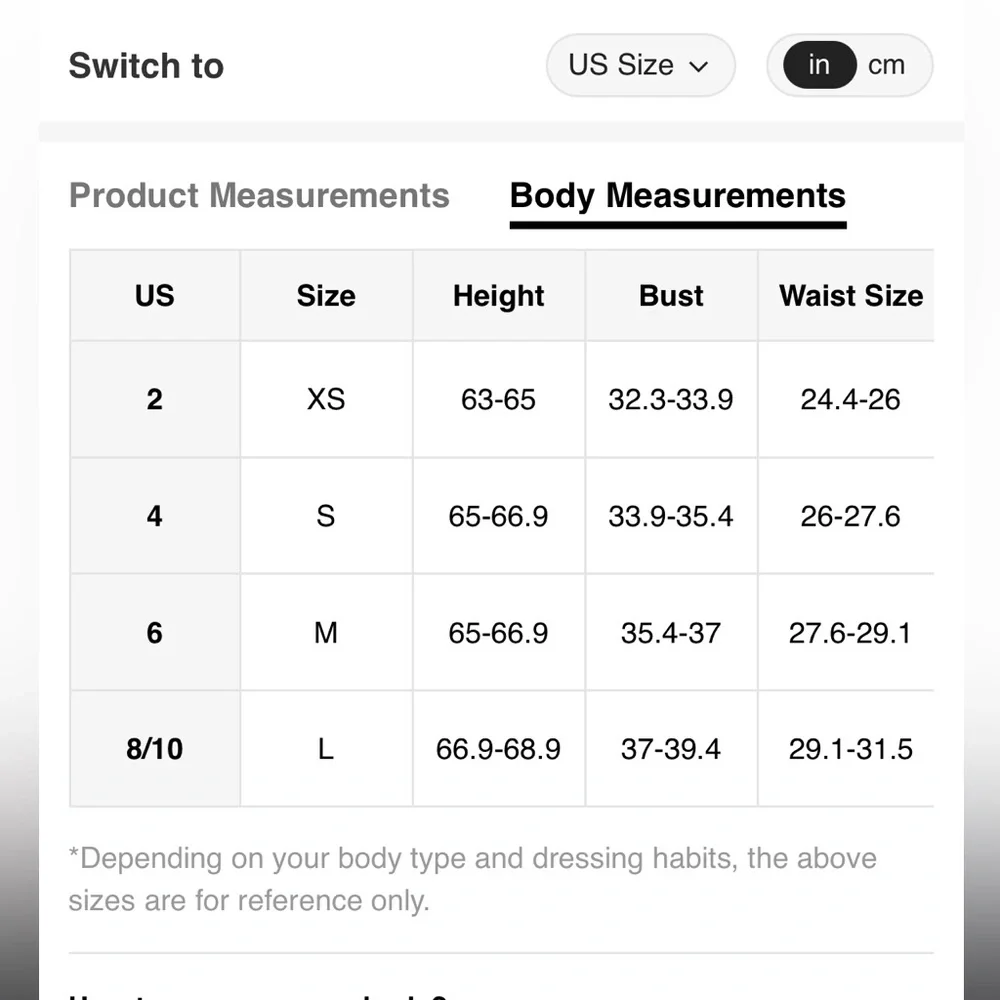Open the US Size dropdown
The width and height of the screenshot is (1000, 1000).
(638, 66)
